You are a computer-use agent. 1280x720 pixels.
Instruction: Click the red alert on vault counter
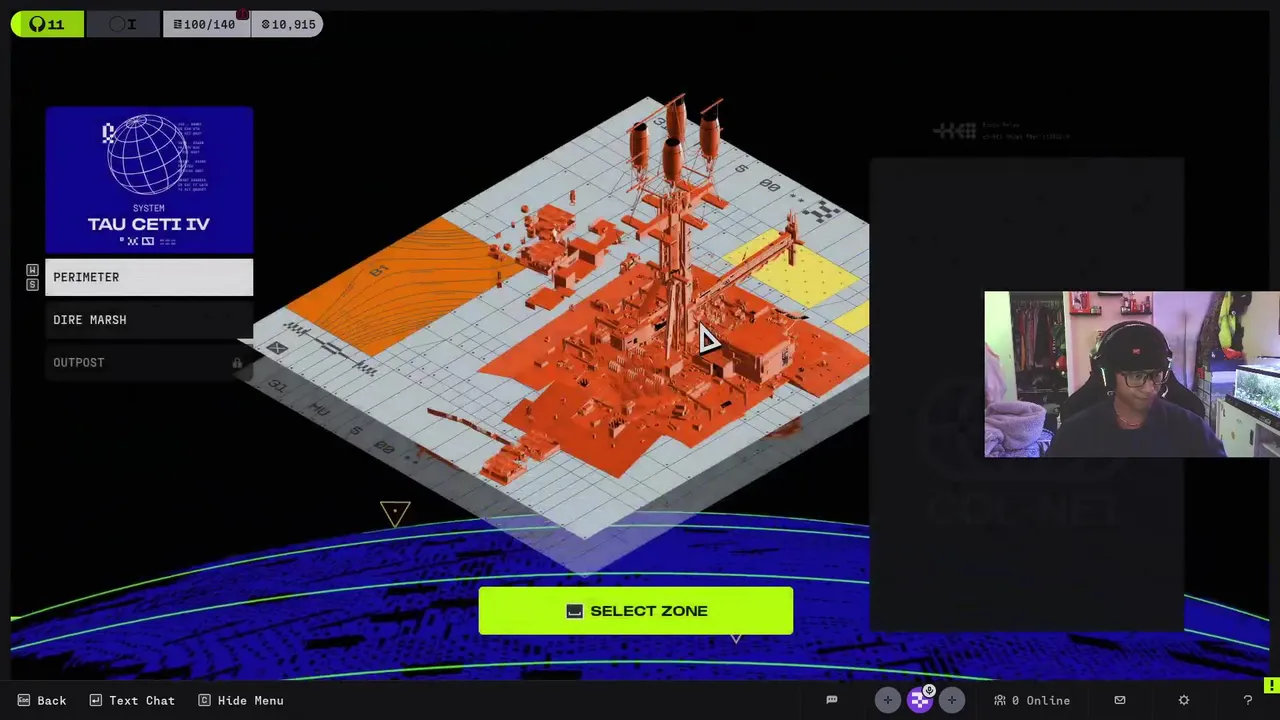click(x=242, y=13)
